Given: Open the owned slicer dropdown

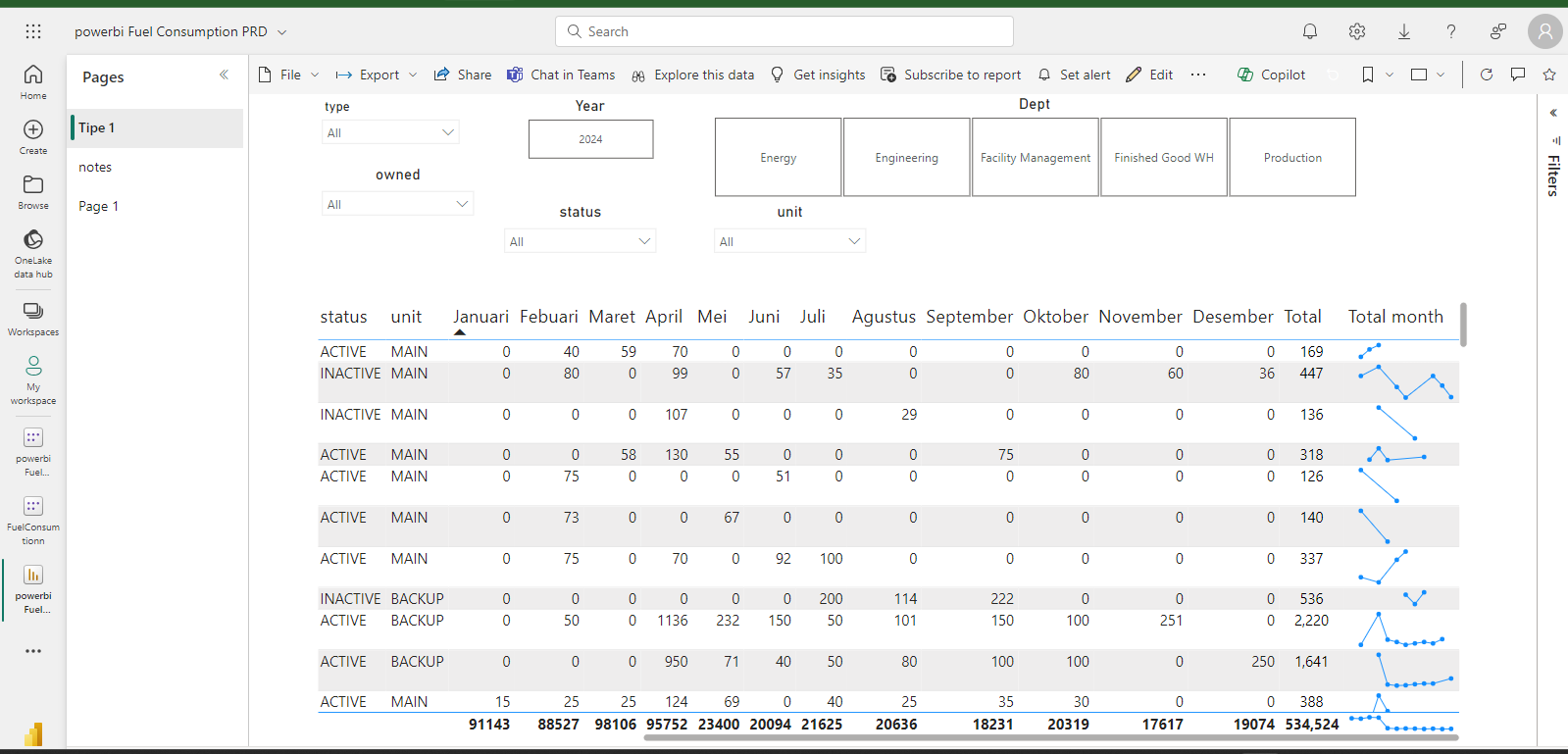Looking at the screenshot, I should click(x=397, y=204).
